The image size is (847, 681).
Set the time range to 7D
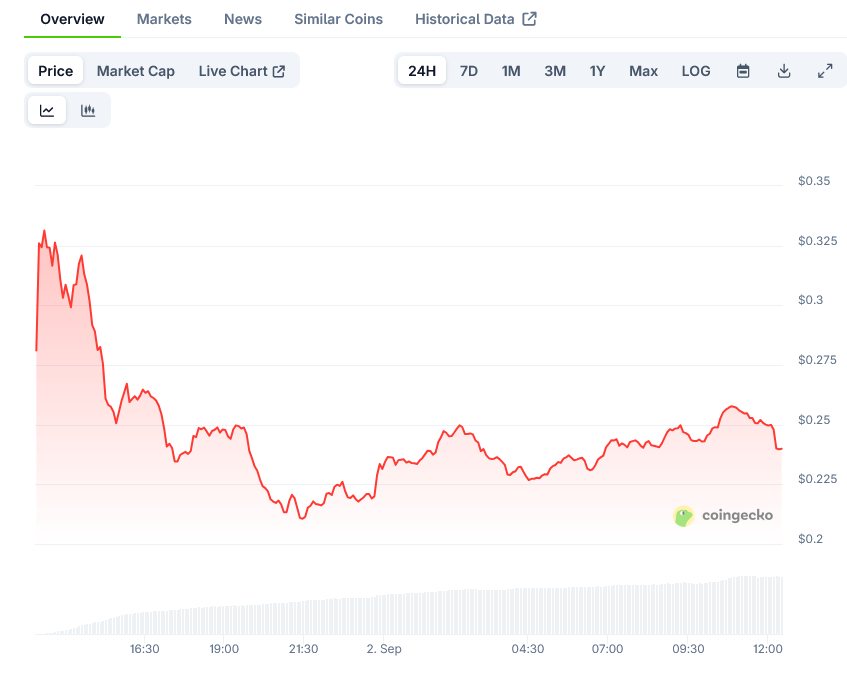469,71
